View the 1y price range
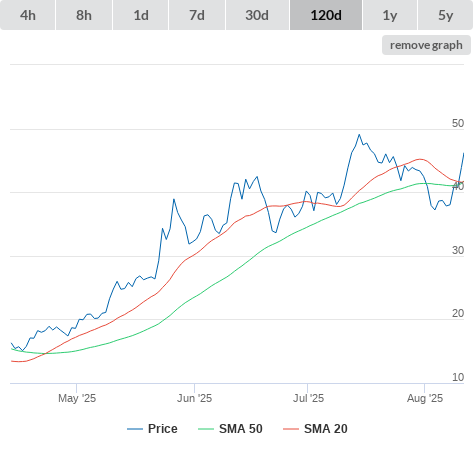Image resolution: width=474 pixels, height=455 pixels. coord(390,15)
